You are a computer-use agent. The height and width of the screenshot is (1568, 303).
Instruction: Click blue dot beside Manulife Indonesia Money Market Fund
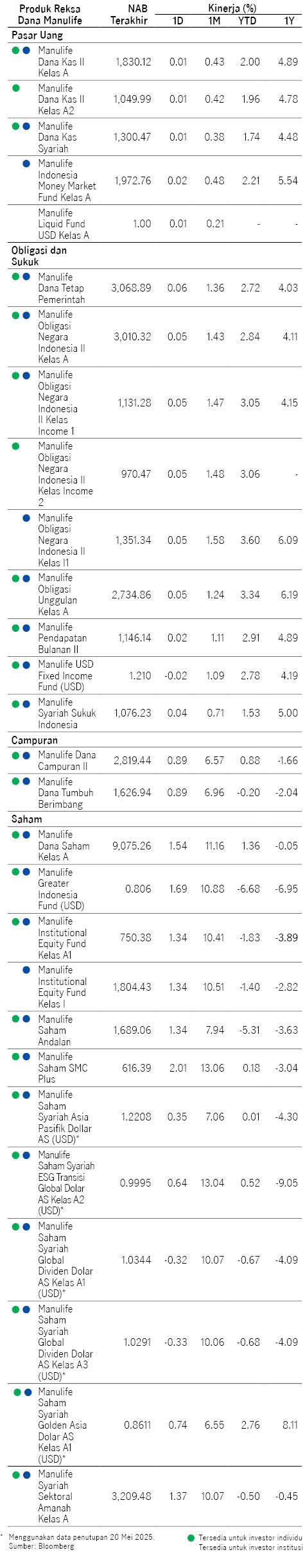(x=26, y=164)
